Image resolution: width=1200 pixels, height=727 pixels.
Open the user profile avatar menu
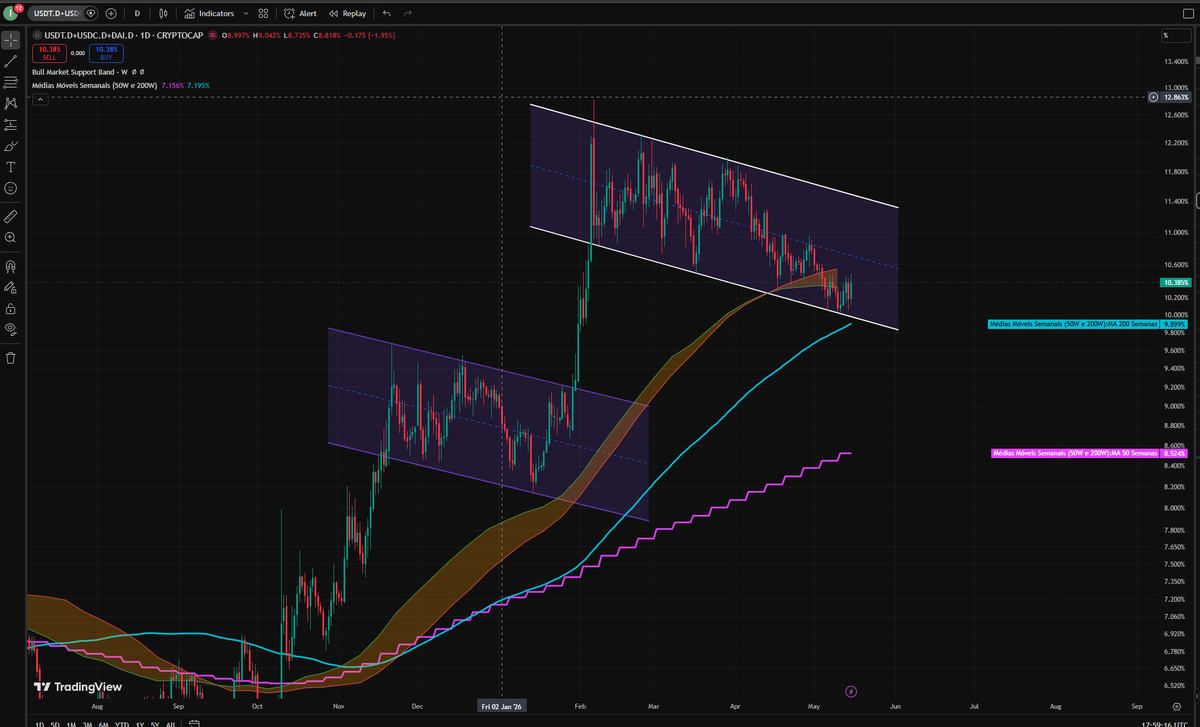[12, 13]
